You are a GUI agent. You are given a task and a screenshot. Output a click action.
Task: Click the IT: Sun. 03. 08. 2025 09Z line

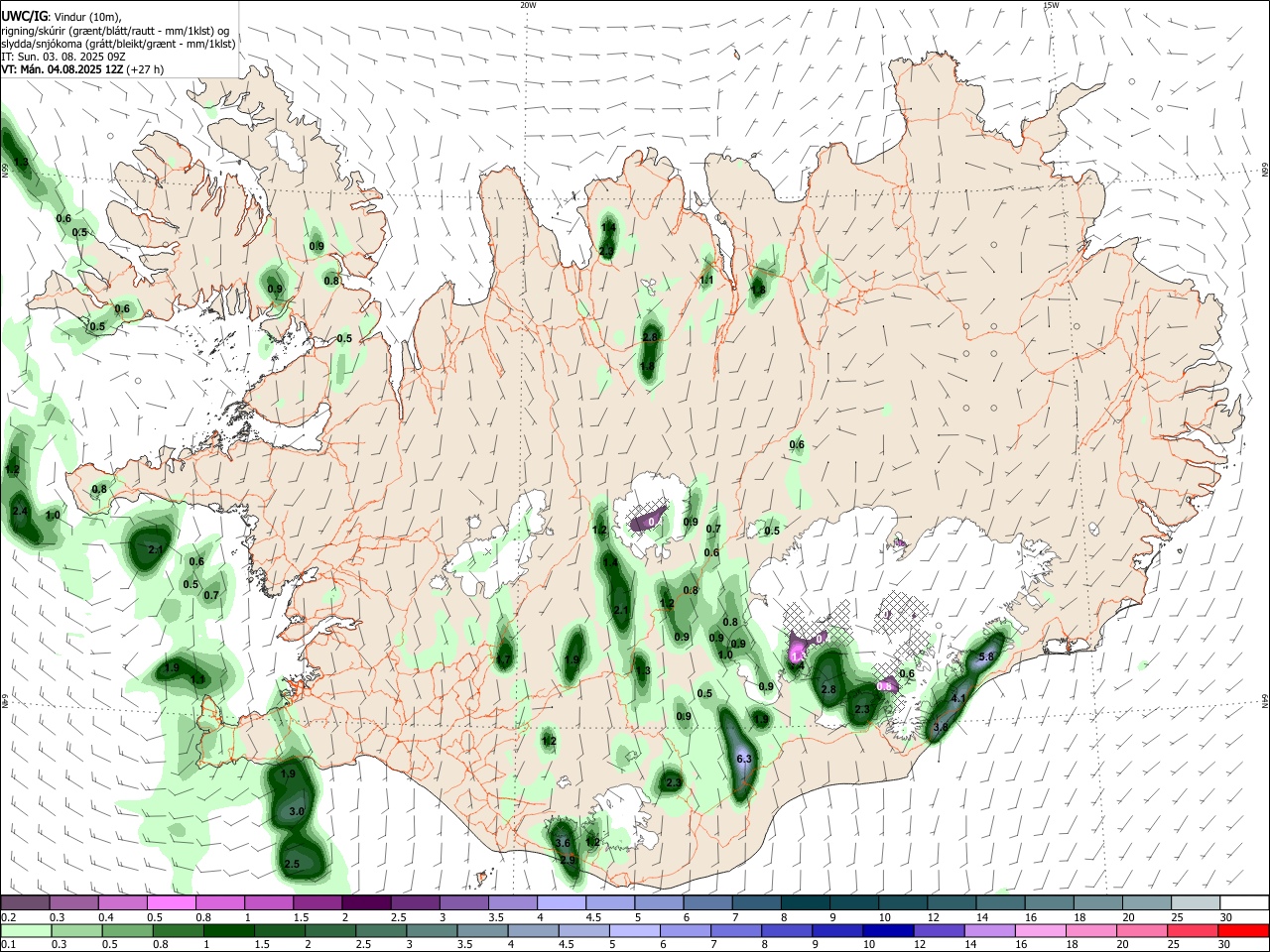coord(64,57)
